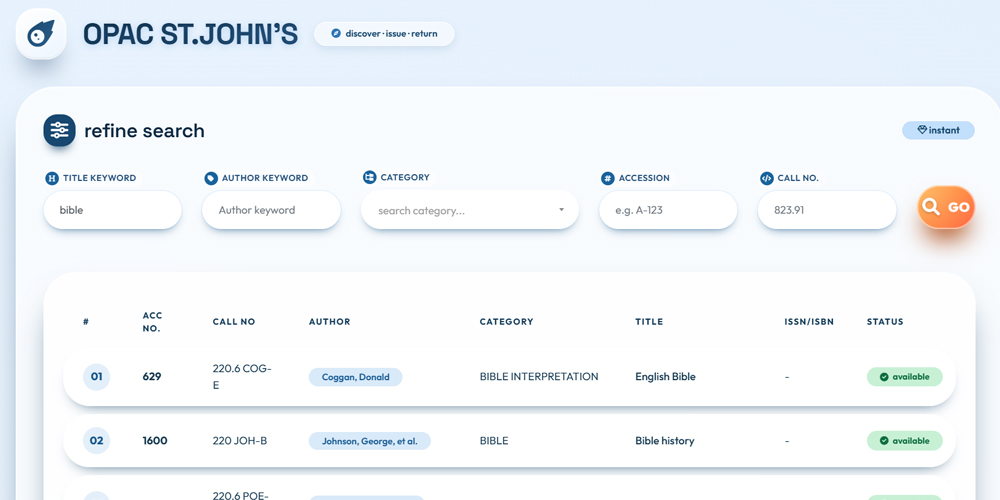Screen dimensions: 1000x500
Task: Click call number 220 JOH-B
Action: coord(239,441)
